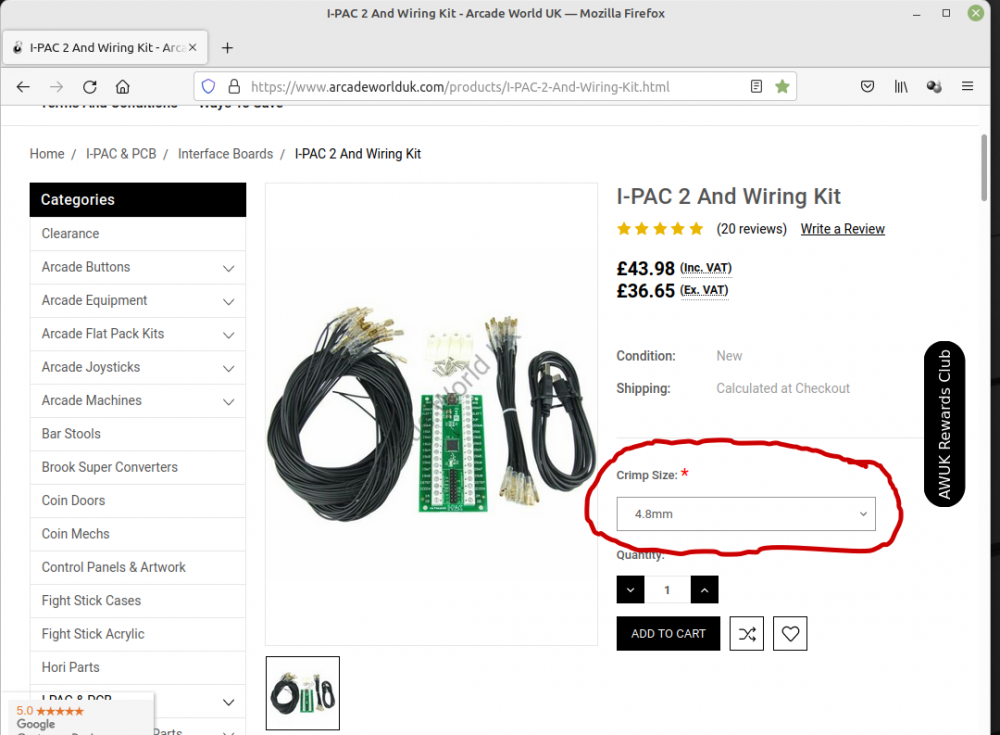
Task: Click the main product image
Action: click(x=431, y=414)
